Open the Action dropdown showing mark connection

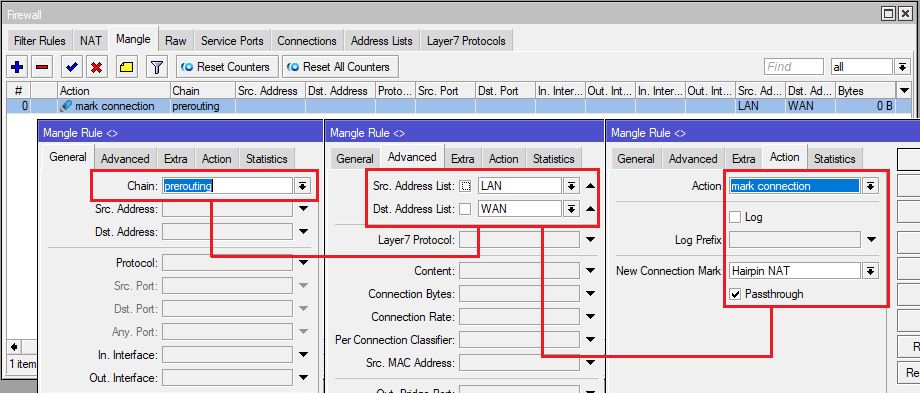(x=871, y=186)
